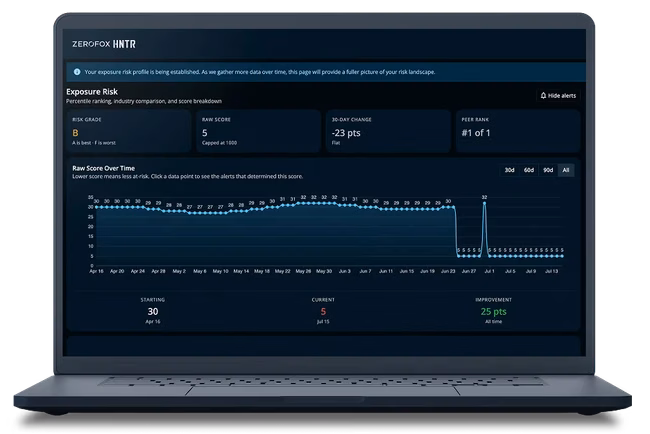
Task: Click the info icon in the banner
Action: [77, 72]
